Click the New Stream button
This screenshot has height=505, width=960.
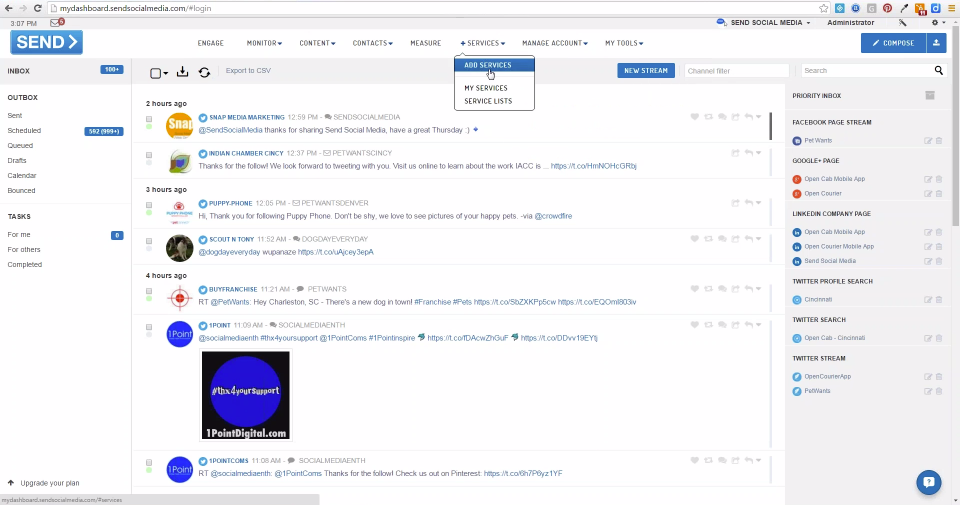(x=646, y=70)
